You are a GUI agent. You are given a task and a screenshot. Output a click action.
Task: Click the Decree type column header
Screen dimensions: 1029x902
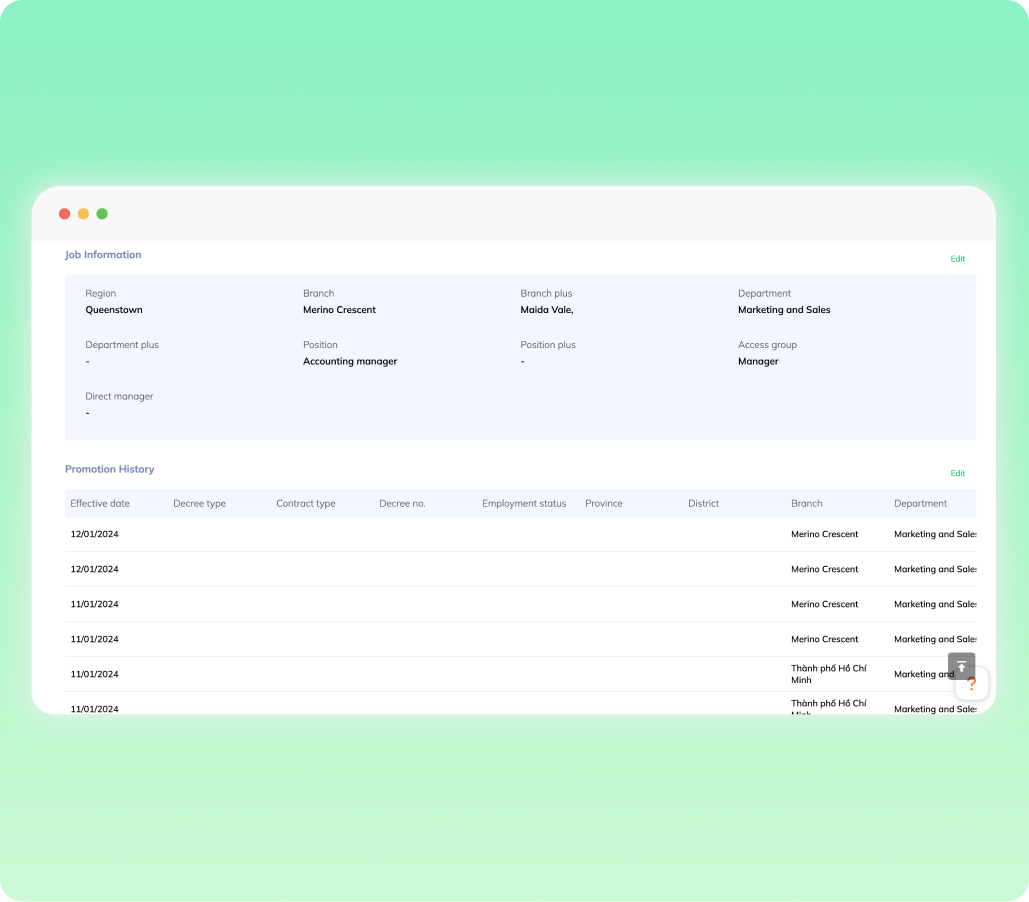(199, 504)
